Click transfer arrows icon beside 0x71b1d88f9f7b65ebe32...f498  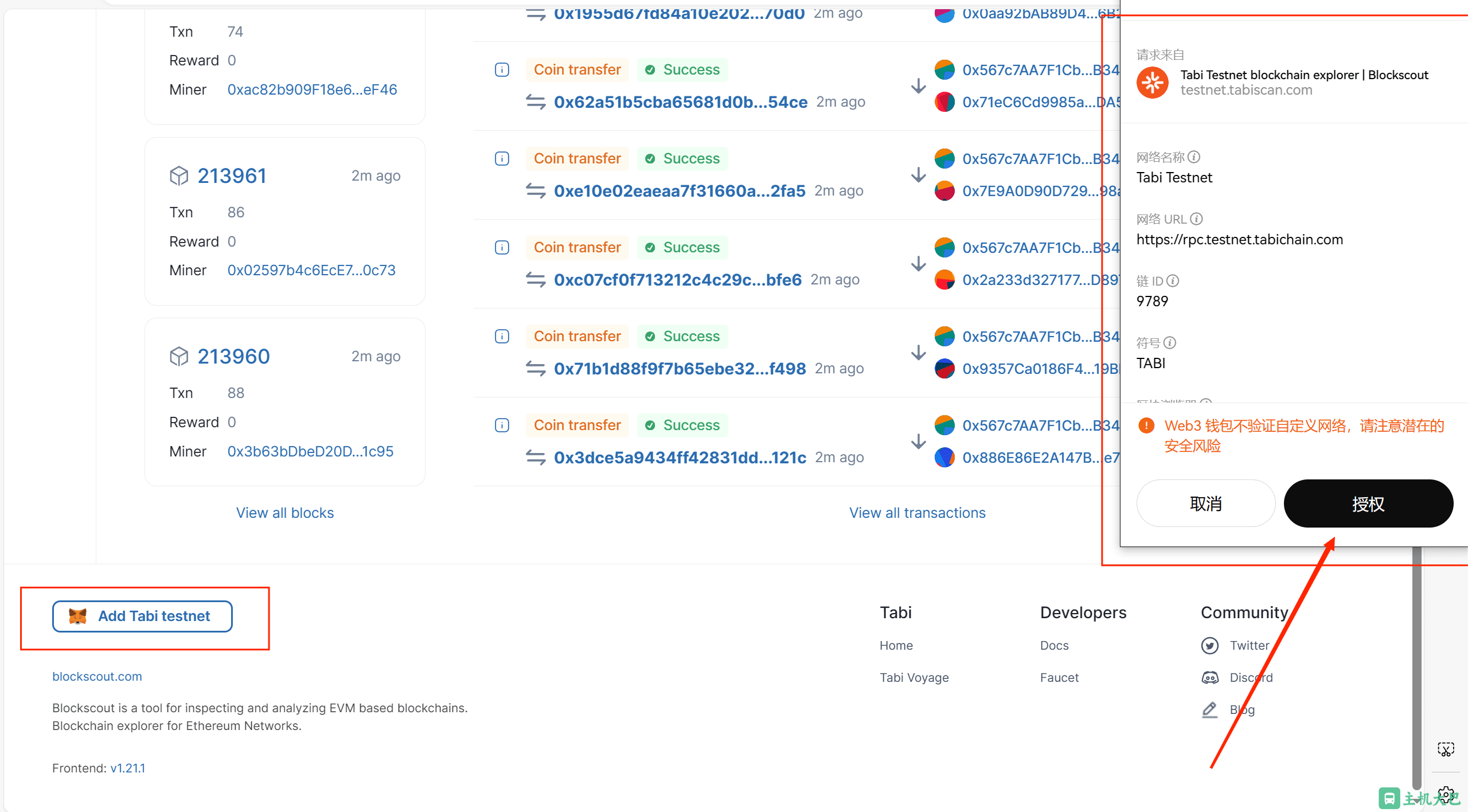[536, 369]
